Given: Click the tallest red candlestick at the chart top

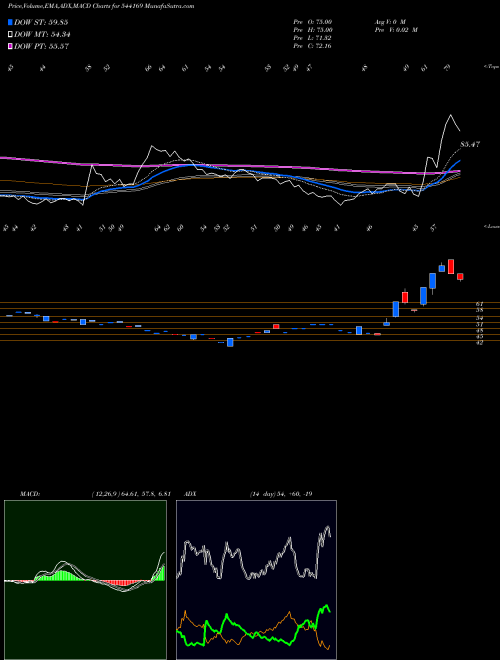Looking at the screenshot, I should coord(451,266).
